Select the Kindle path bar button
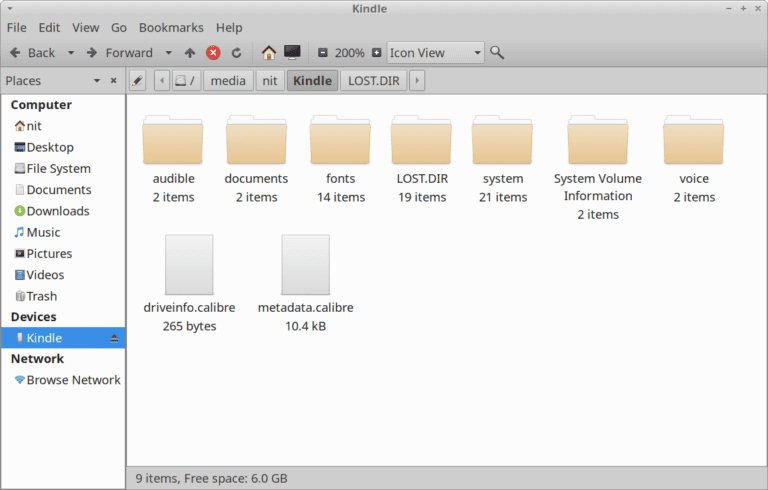 pyautogui.click(x=312, y=81)
